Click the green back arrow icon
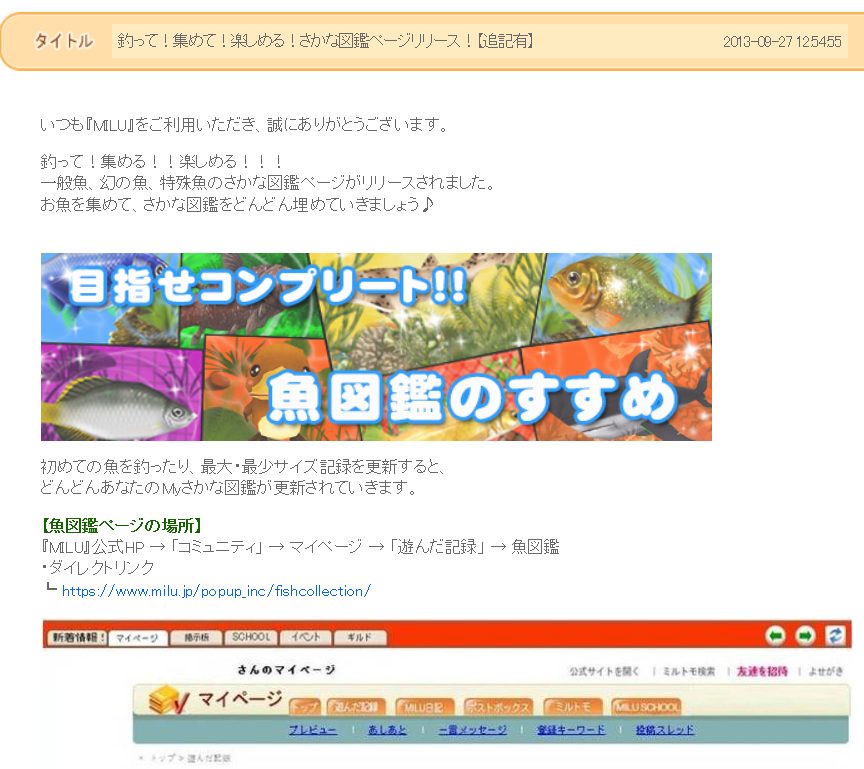The width and height of the screenshot is (864, 769). click(775, 636)
